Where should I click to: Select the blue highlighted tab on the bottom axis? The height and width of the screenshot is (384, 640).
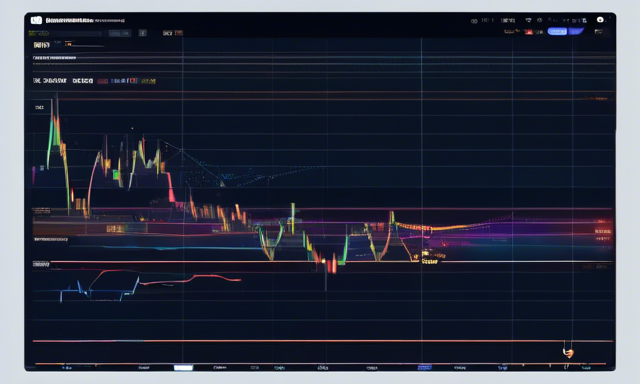424,368
